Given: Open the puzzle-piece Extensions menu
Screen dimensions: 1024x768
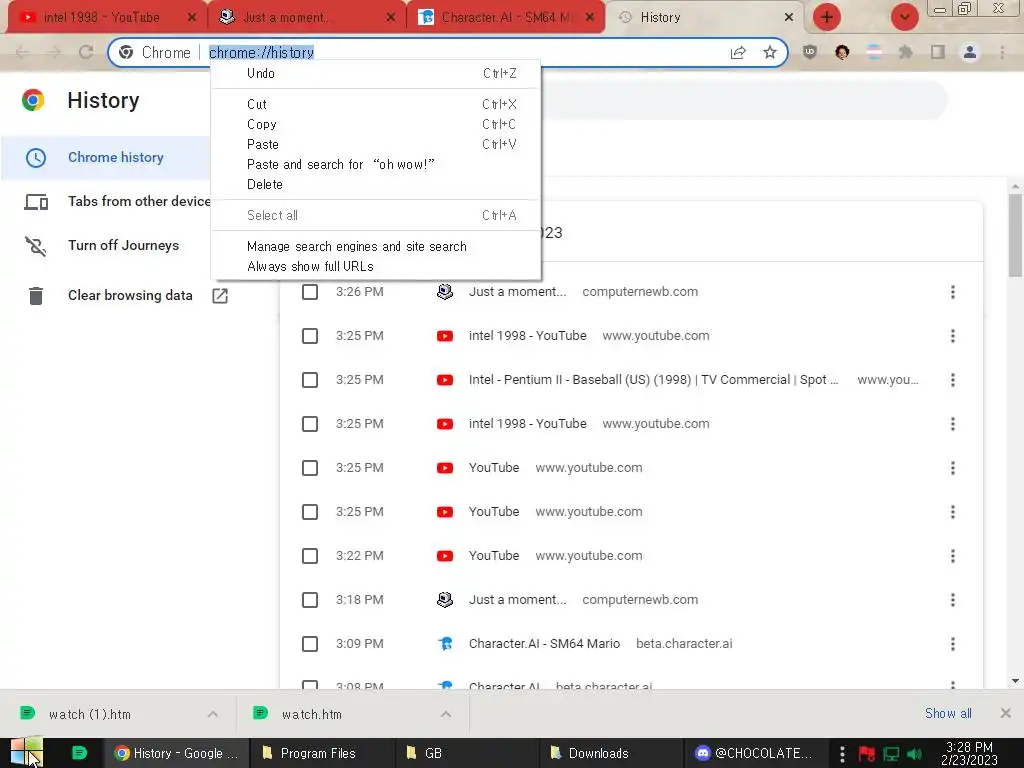Looking at the screenshot, I should click(x=906, y=52).
